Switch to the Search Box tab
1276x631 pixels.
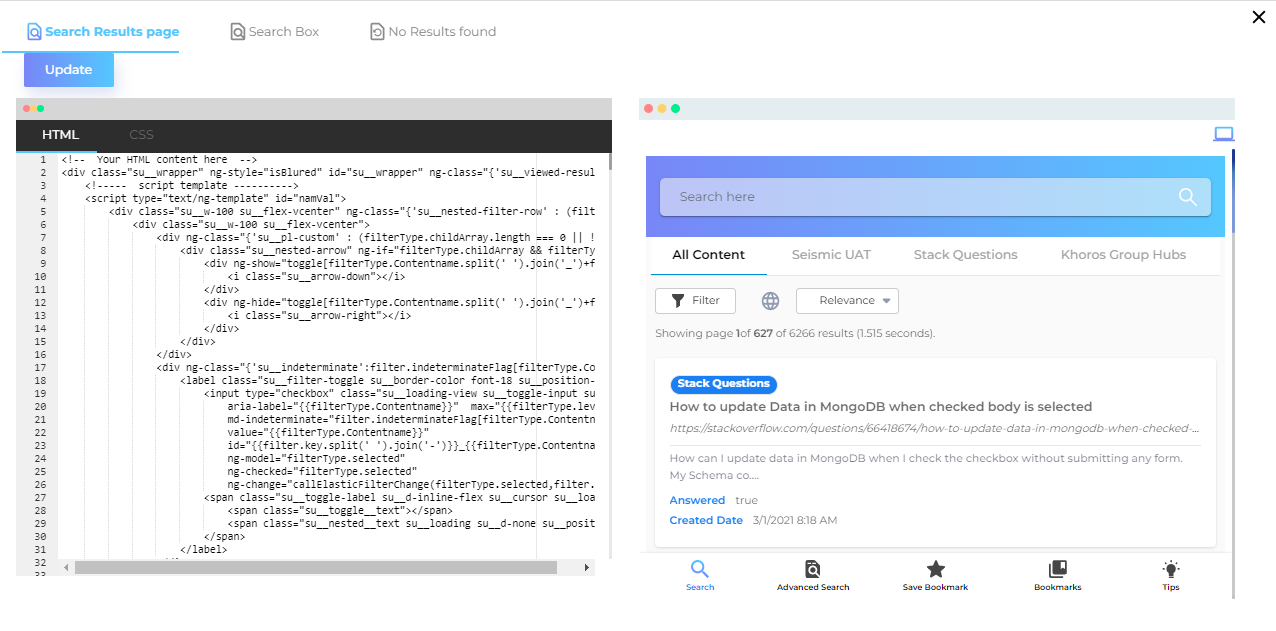click(275, 32)
